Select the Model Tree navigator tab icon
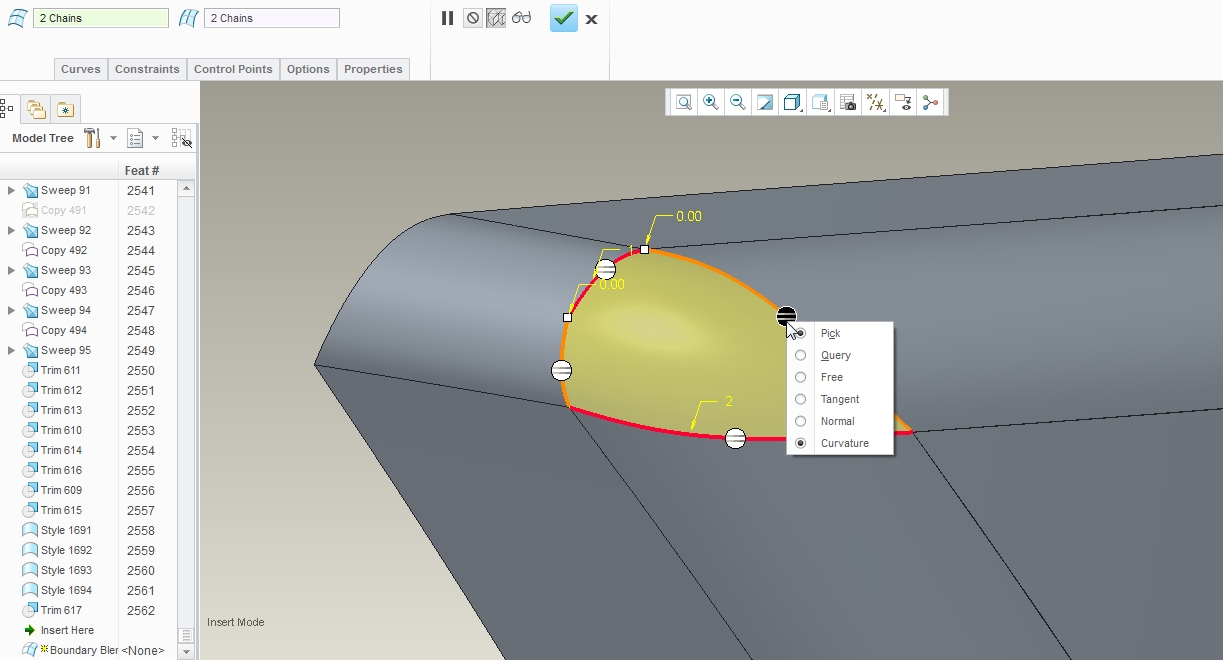The height and width of the screenshot is (660, 1223). coord(5,109)
